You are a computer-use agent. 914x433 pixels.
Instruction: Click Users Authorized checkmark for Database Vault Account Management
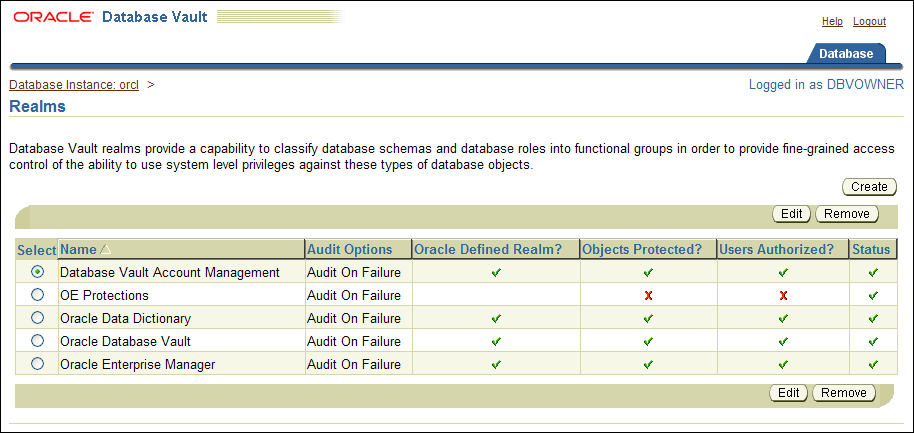point(783,272)
